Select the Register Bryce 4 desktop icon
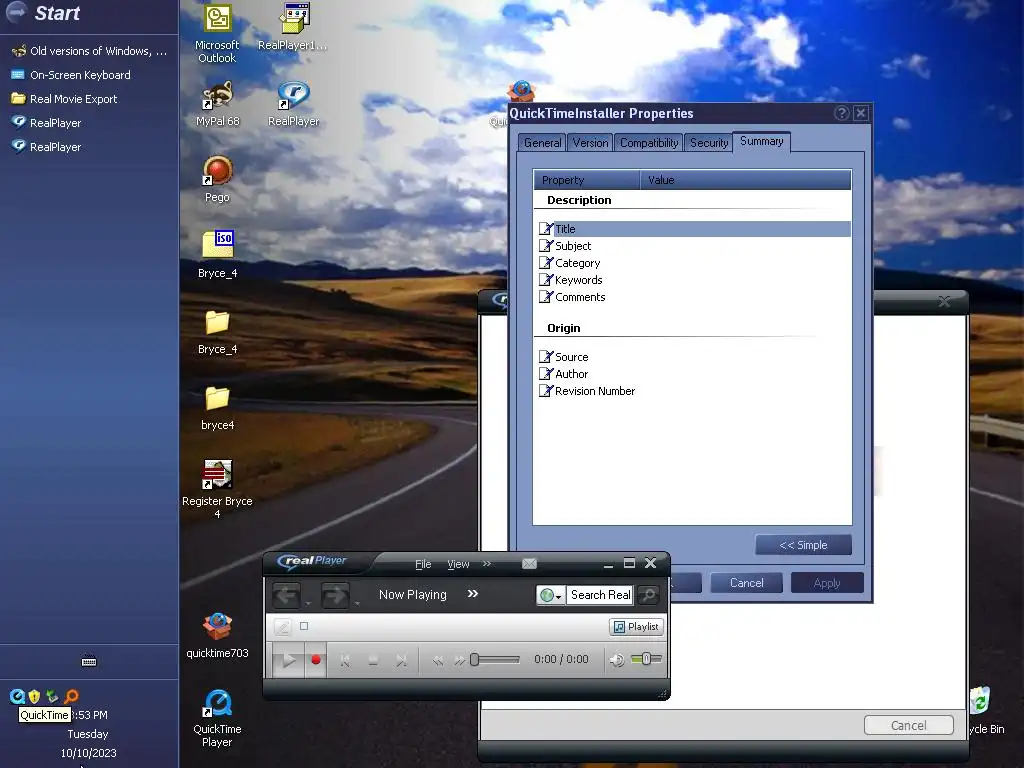 coord(217,490)
